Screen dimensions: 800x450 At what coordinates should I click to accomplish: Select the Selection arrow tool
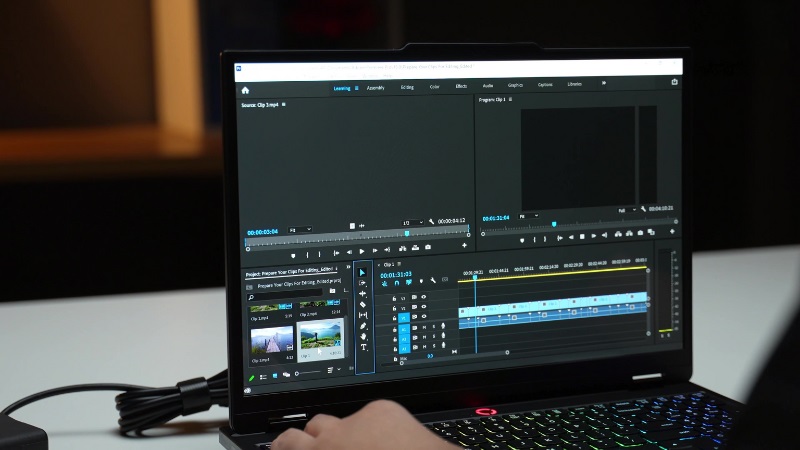(362, 272)
